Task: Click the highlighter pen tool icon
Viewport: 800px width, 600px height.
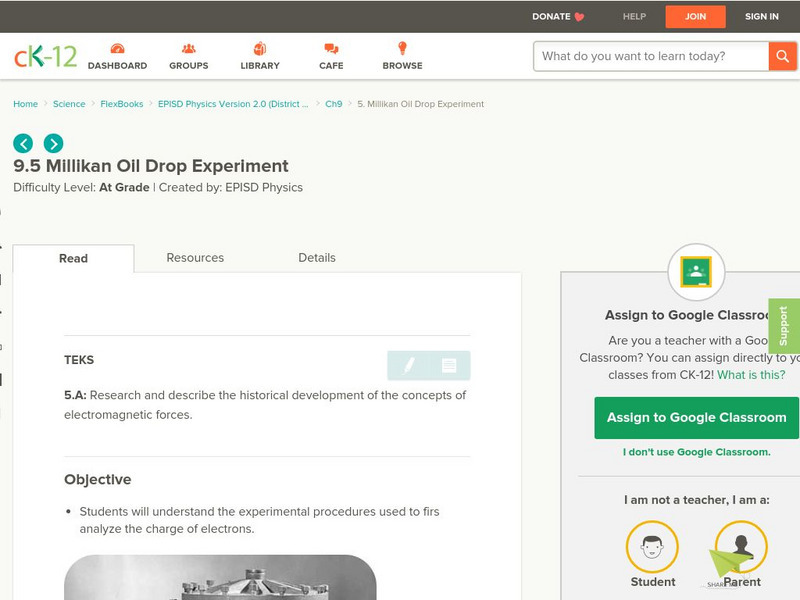Action: click(408, 366)
